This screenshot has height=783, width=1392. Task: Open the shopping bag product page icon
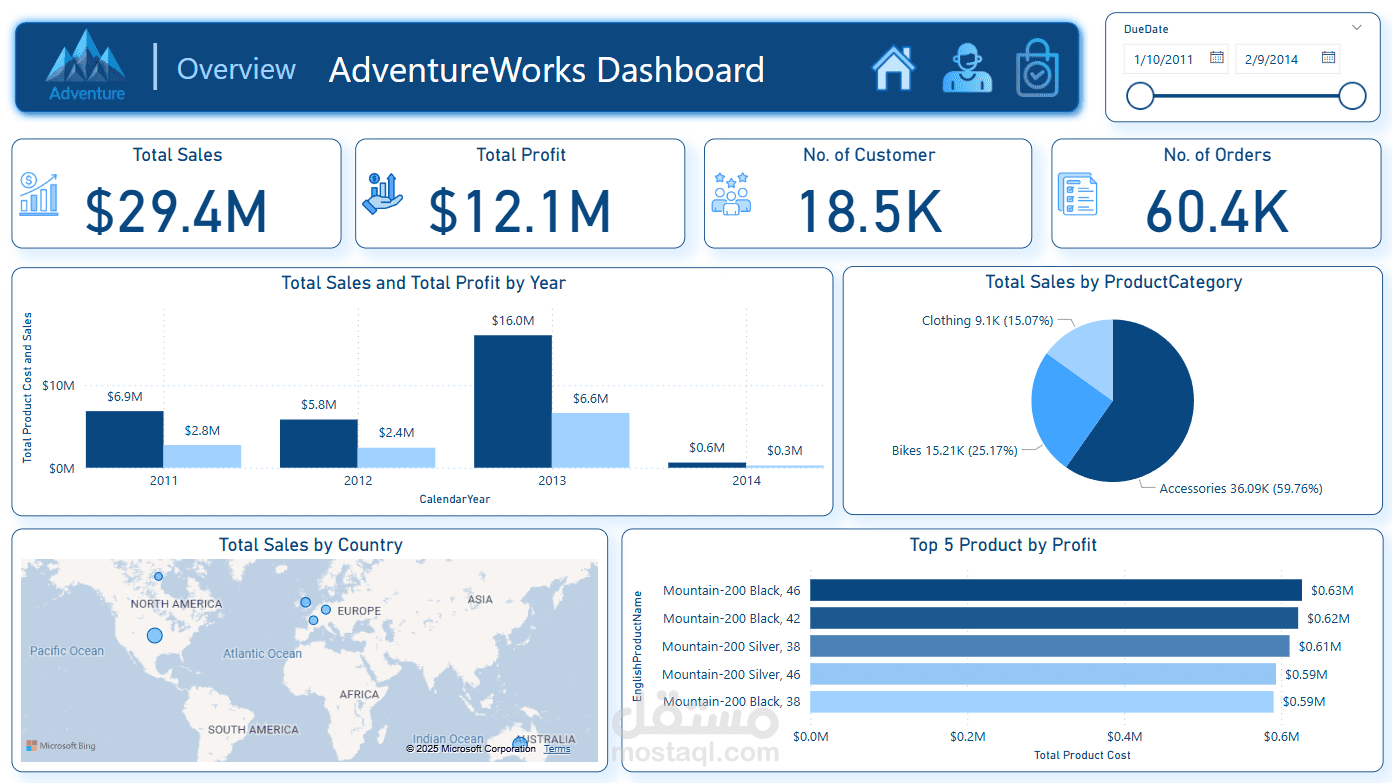tap(1037, 68)
